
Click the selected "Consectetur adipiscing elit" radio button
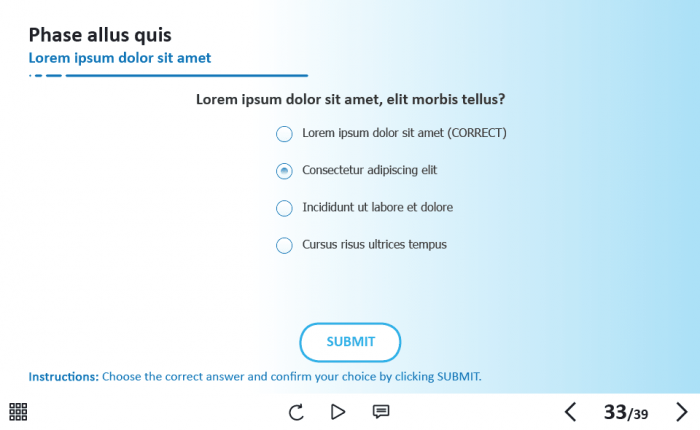click(284, 171)
